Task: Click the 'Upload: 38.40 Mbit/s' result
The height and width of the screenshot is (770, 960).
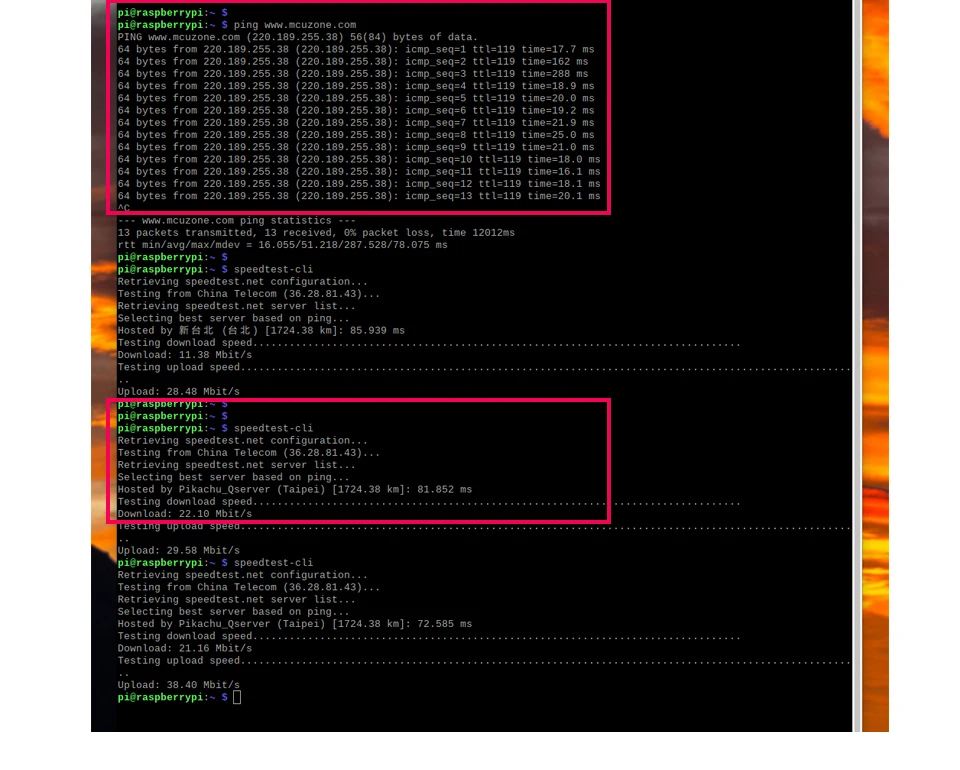Action: tap(178, 685)
